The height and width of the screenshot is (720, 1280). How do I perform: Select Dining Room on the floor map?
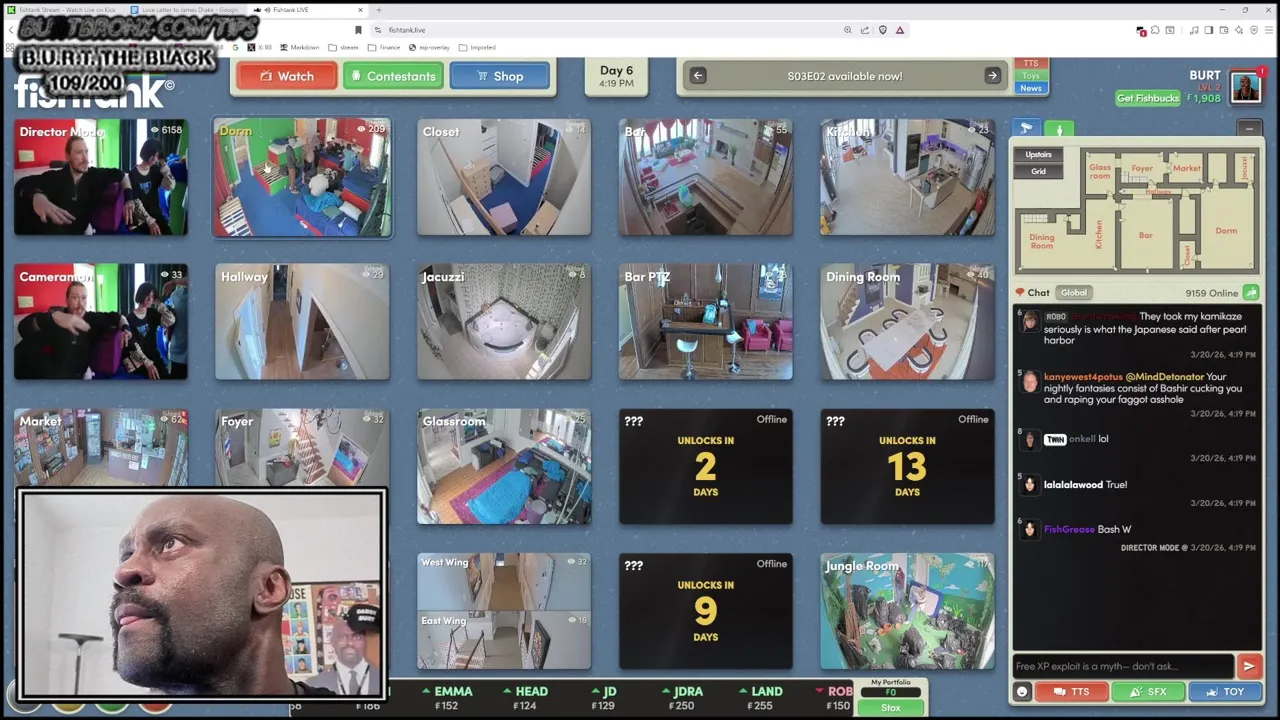pos(1042,242)
